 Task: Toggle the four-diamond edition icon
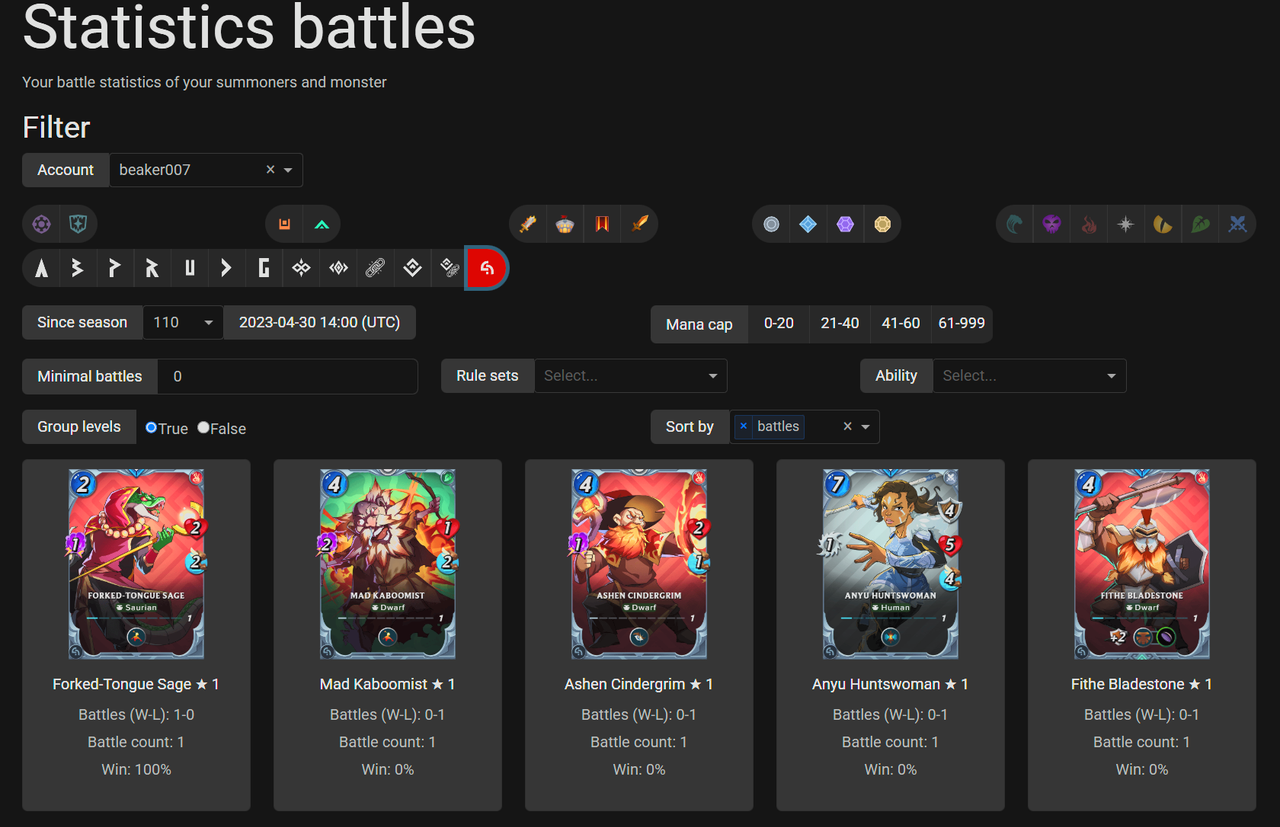coord(301,268)
